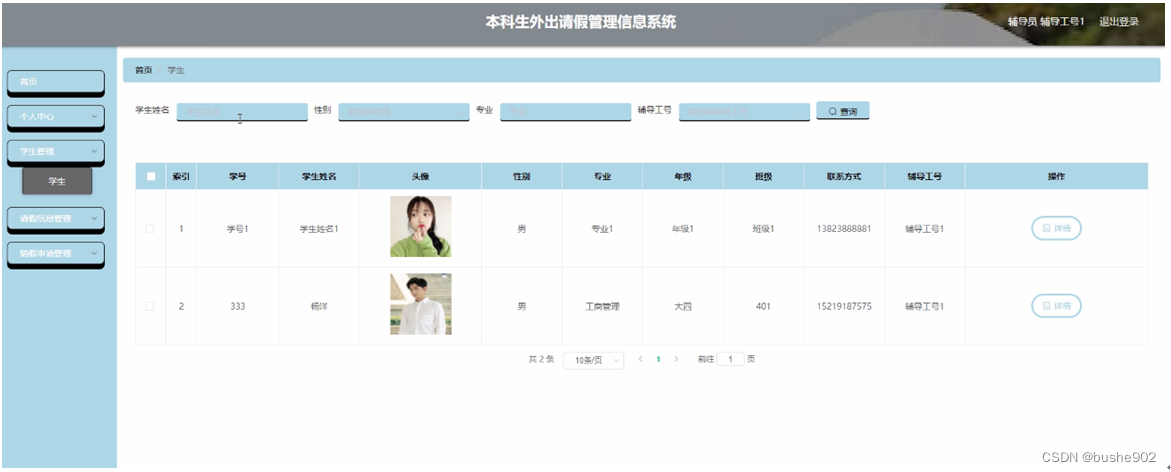
Task: Click the search magnifier icon in query button
Action: point(833,111)
